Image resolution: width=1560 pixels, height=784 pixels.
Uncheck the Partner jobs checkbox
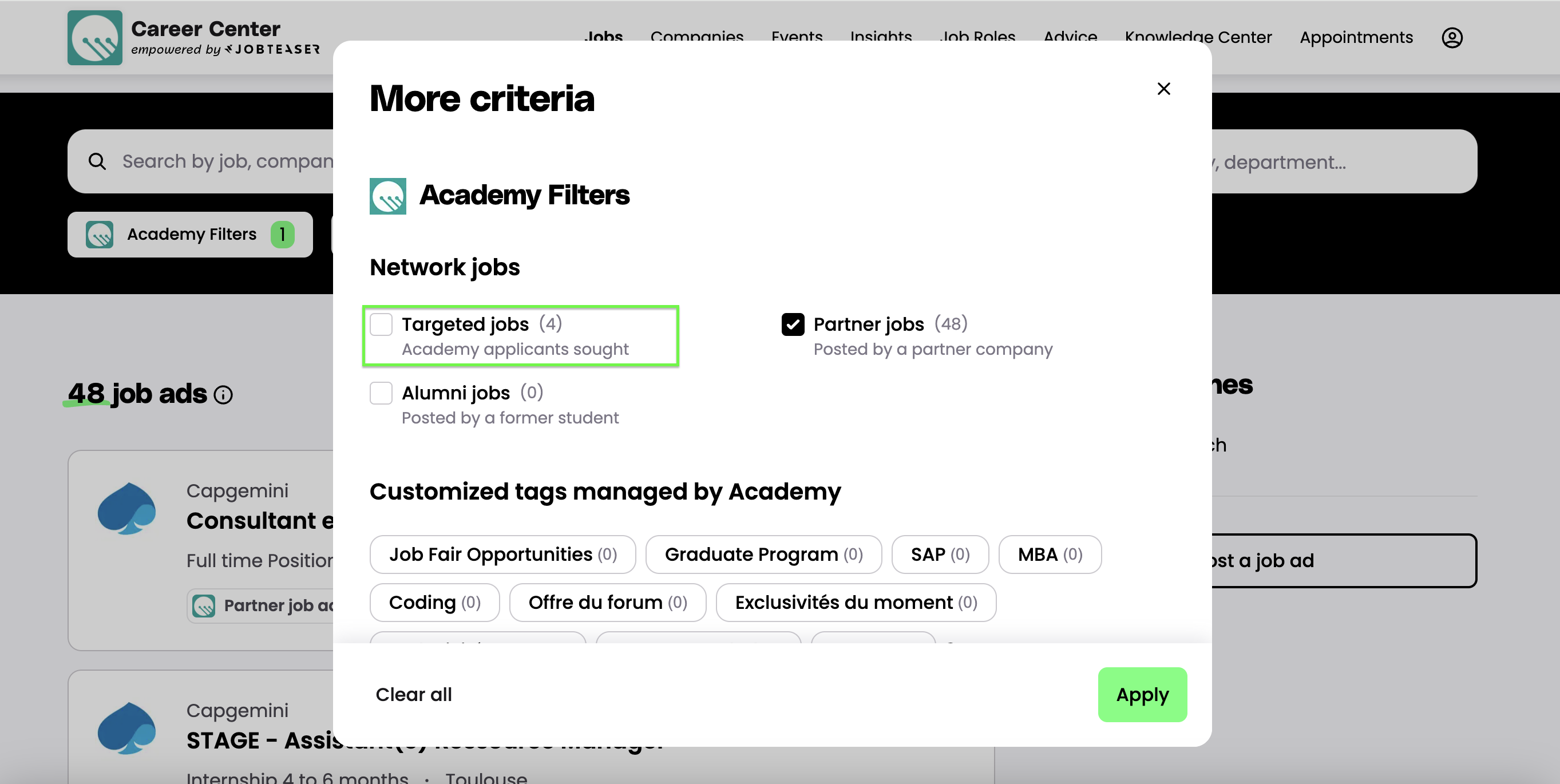click(x=793, y=324)
